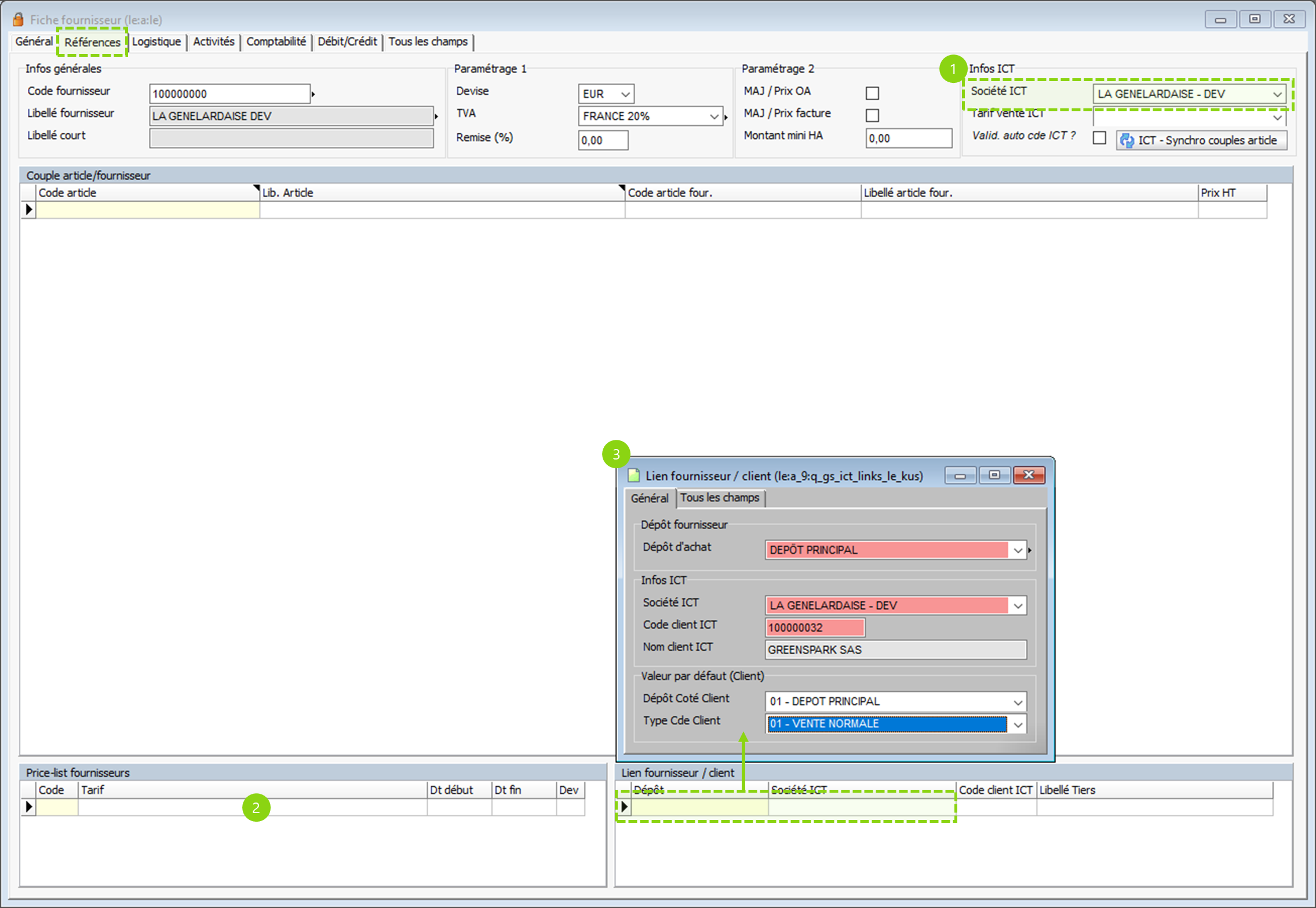Select row marker in Price-list fournisseurs grid
1316x908 pixels.
pos(28,807)
